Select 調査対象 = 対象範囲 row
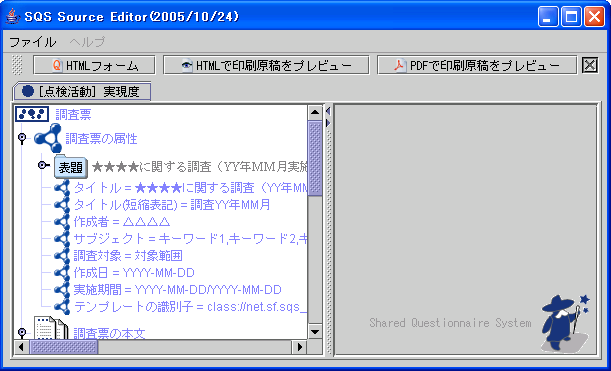The width and height of the screenshot is (611, 371). (128, 256)
